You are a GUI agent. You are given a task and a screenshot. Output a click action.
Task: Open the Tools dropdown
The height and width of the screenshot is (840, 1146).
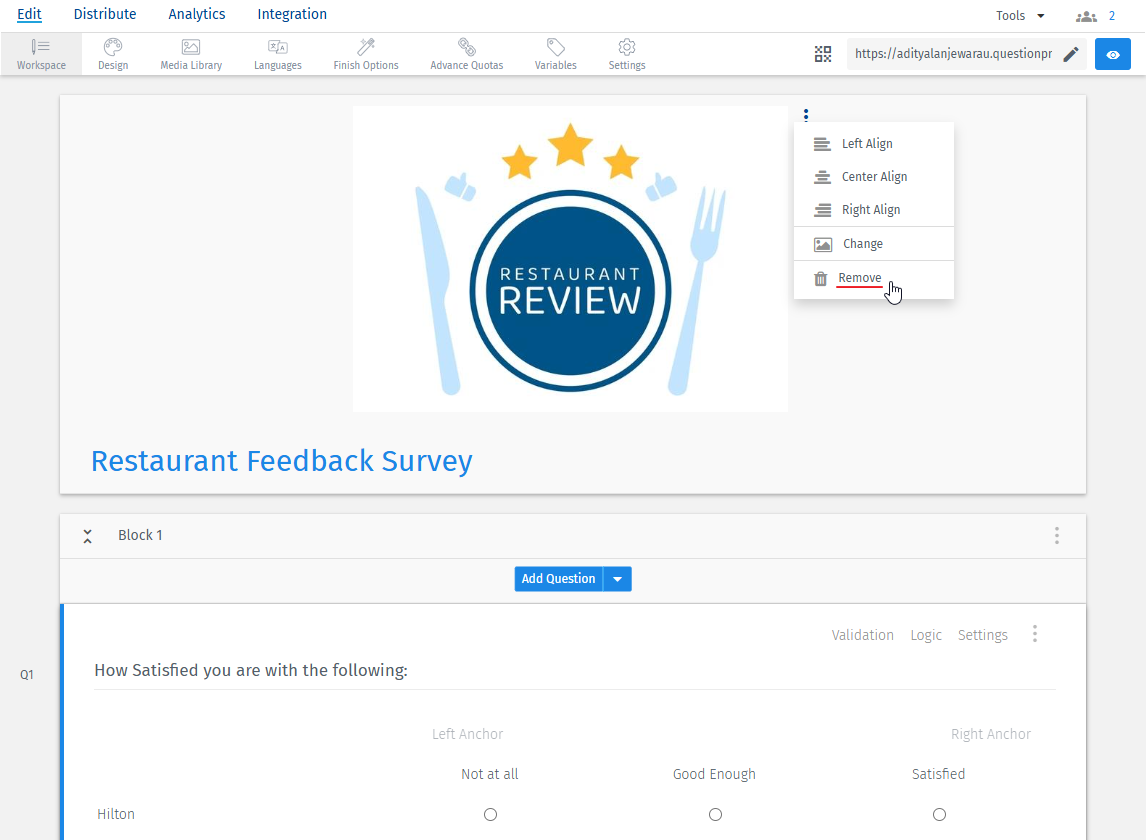[1019, 15]
